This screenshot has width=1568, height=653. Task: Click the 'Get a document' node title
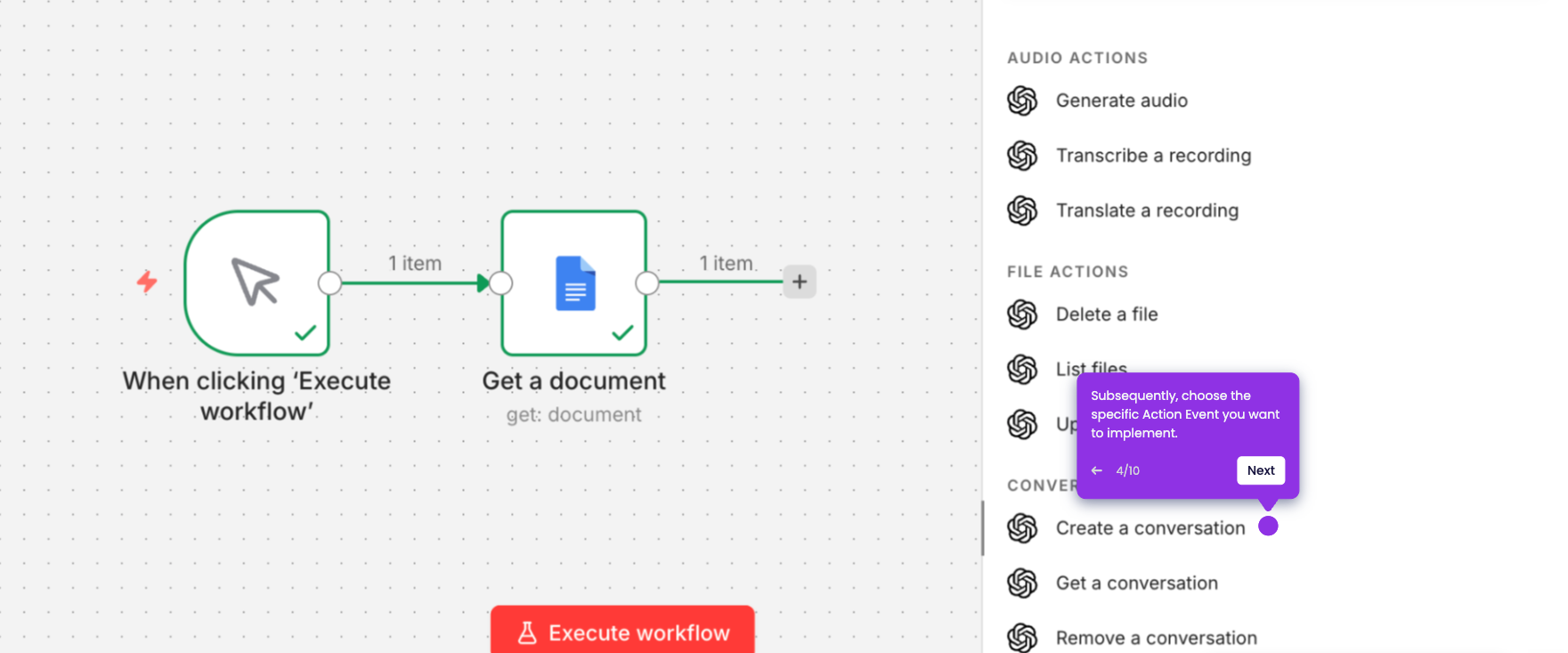(x=574, y=381)
